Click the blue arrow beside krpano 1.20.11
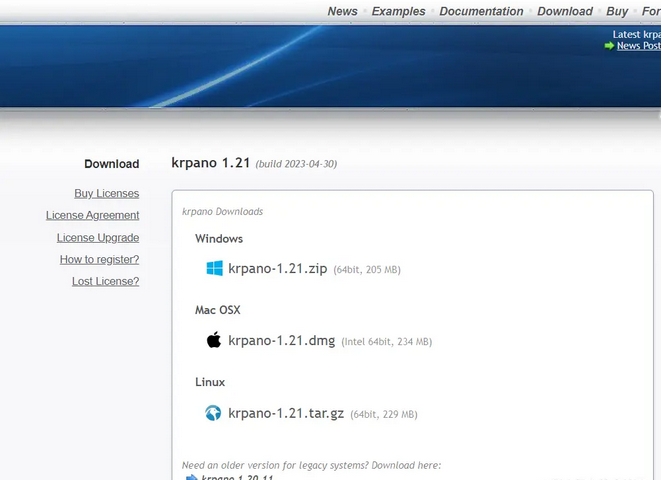662x480 pixels. (x=192, y=477)
